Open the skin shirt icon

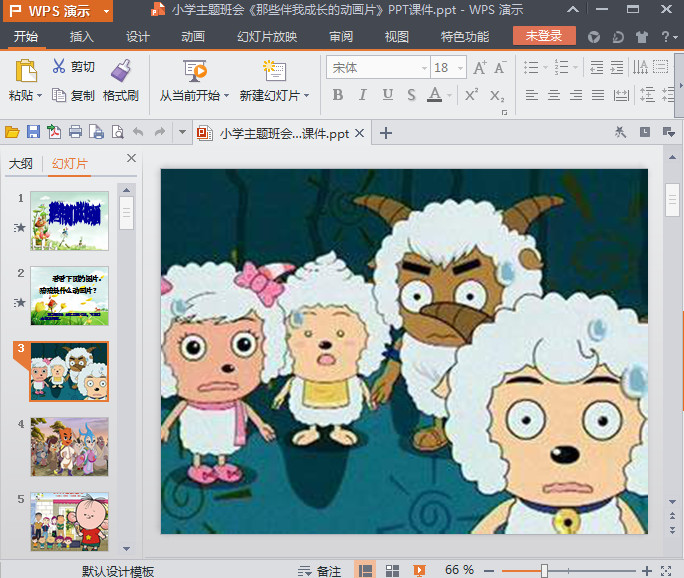click(x=641, y=37)
